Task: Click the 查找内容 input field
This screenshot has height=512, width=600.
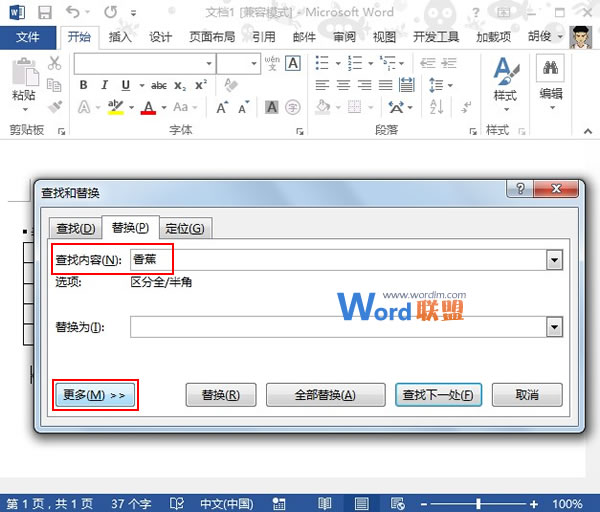Action: (x=339, y=260)
